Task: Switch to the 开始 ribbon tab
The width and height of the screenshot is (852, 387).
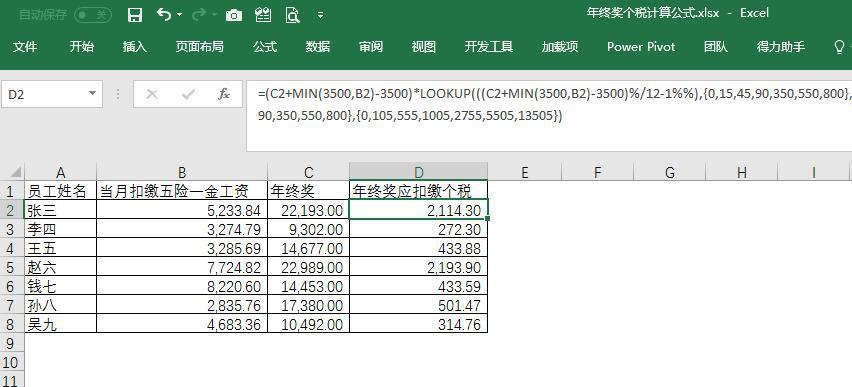Action: [x=82, y=47]
